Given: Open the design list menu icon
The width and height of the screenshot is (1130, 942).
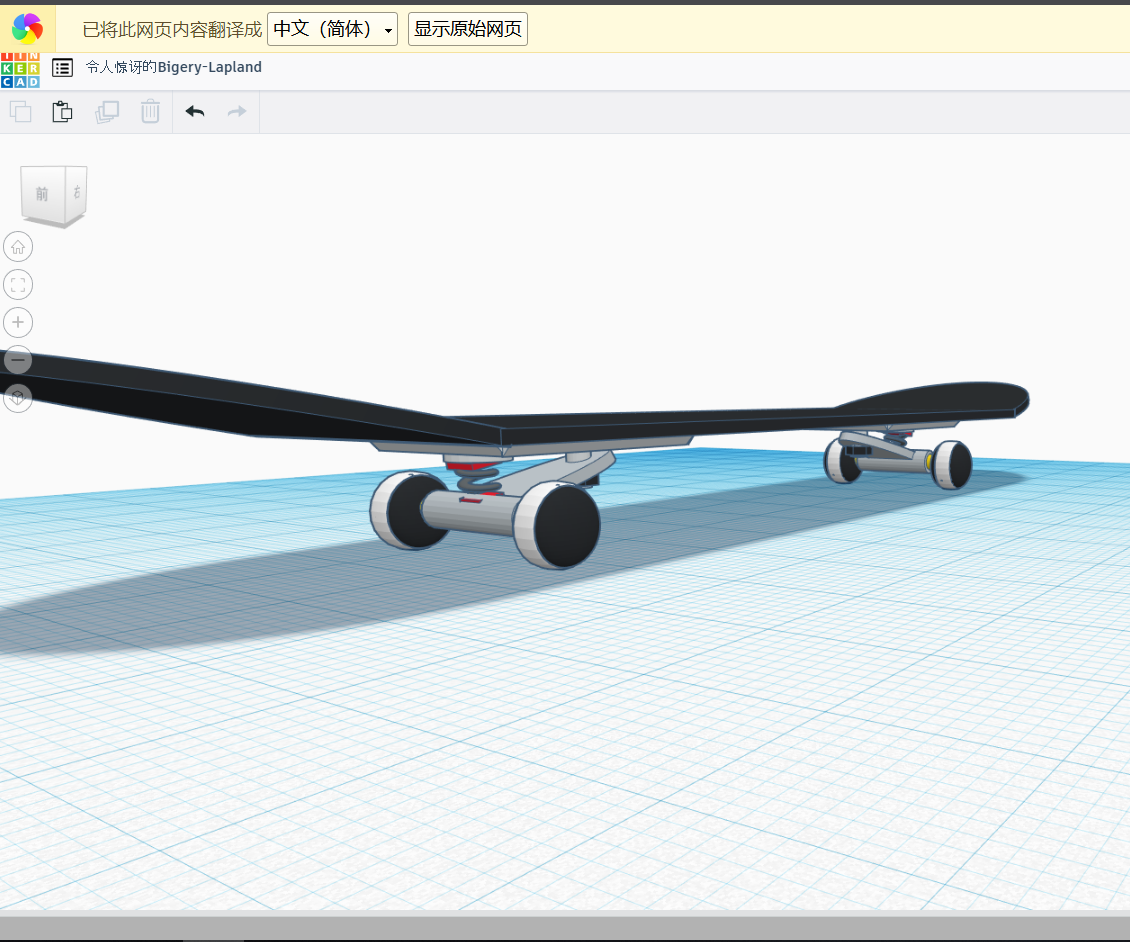Looking at the screenshot, I should [61, 68].
